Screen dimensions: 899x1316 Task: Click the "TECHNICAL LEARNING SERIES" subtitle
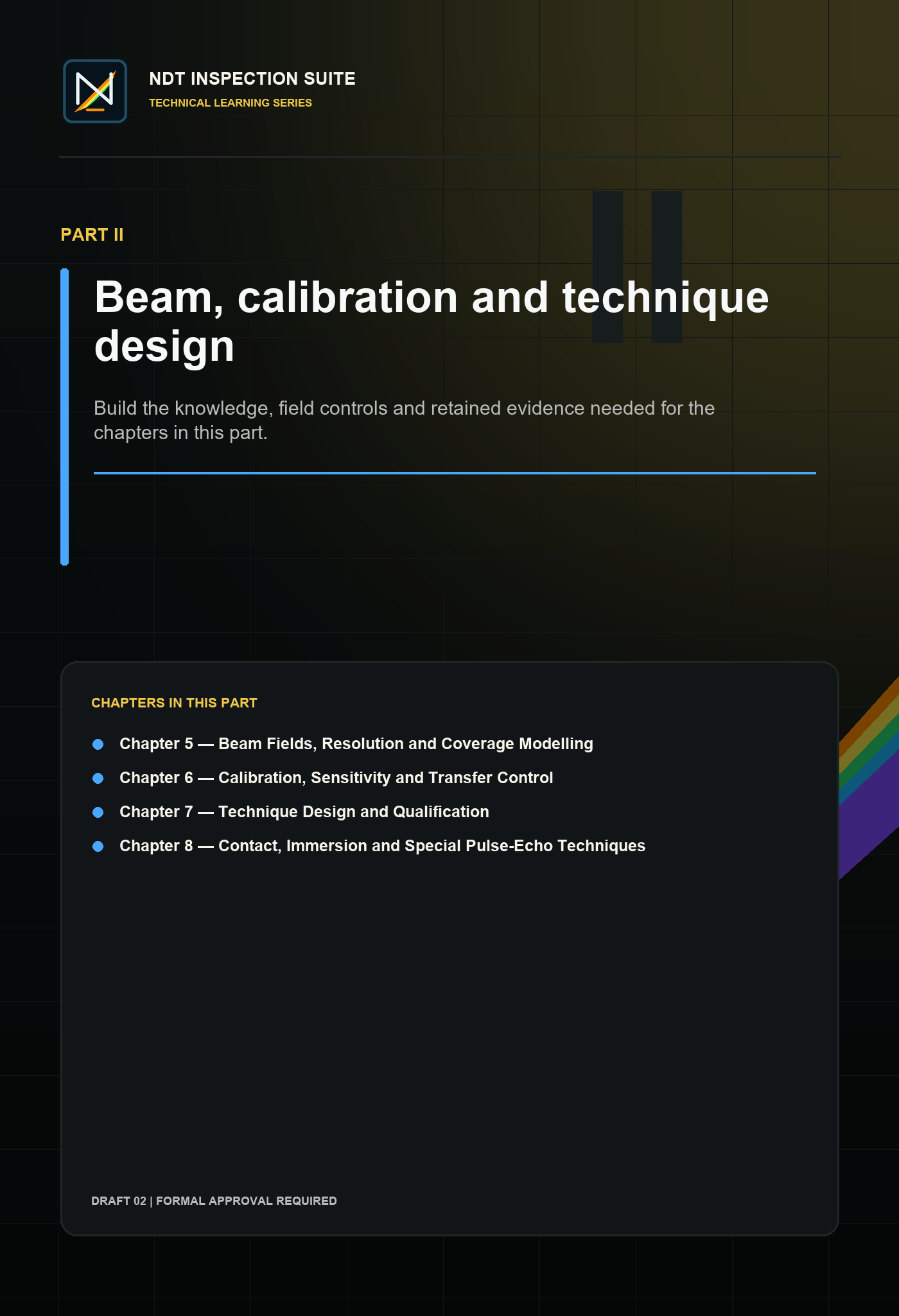pos(231,103)
